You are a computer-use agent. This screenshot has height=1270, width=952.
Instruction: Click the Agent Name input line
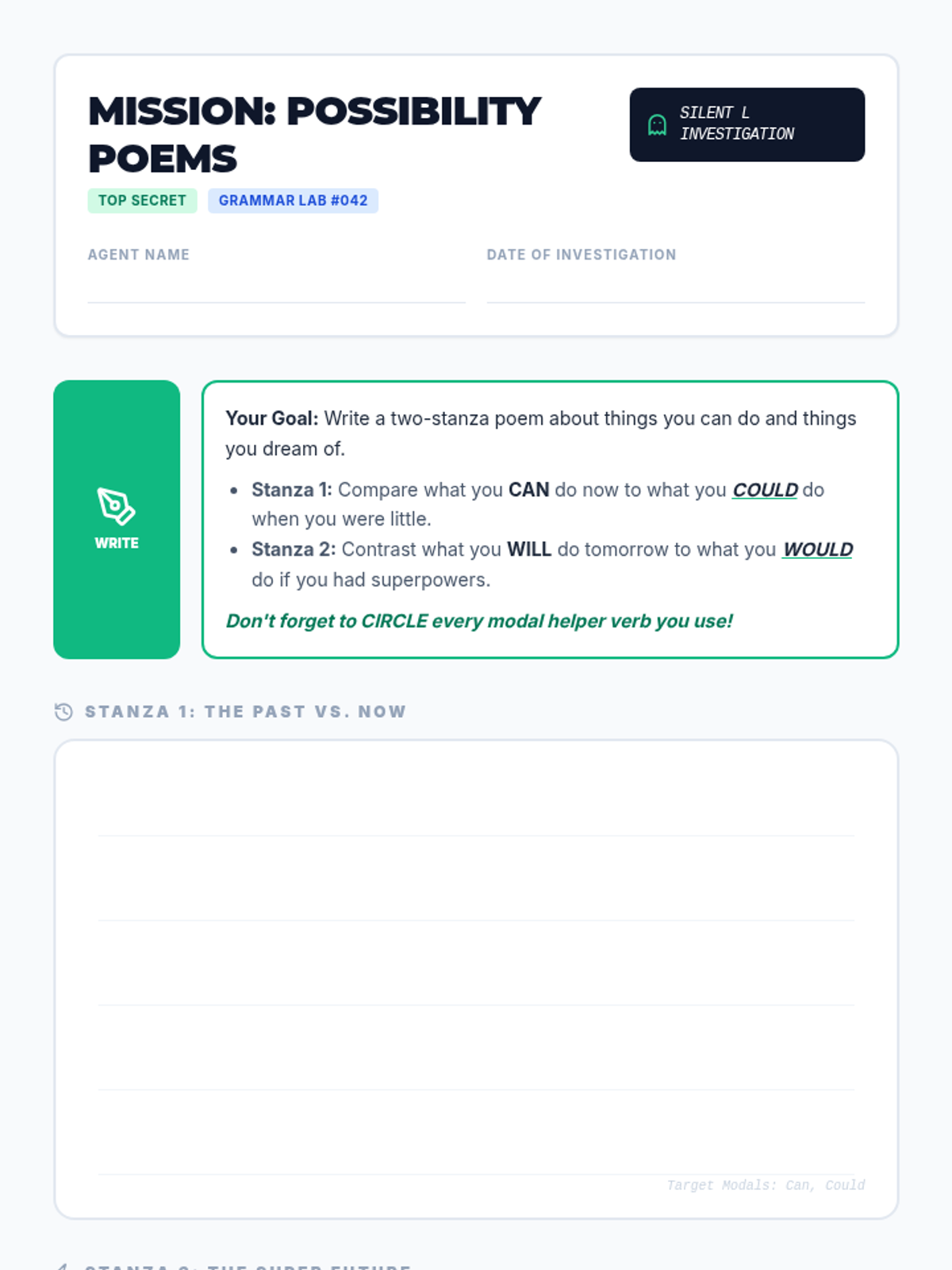click(276, 287)
